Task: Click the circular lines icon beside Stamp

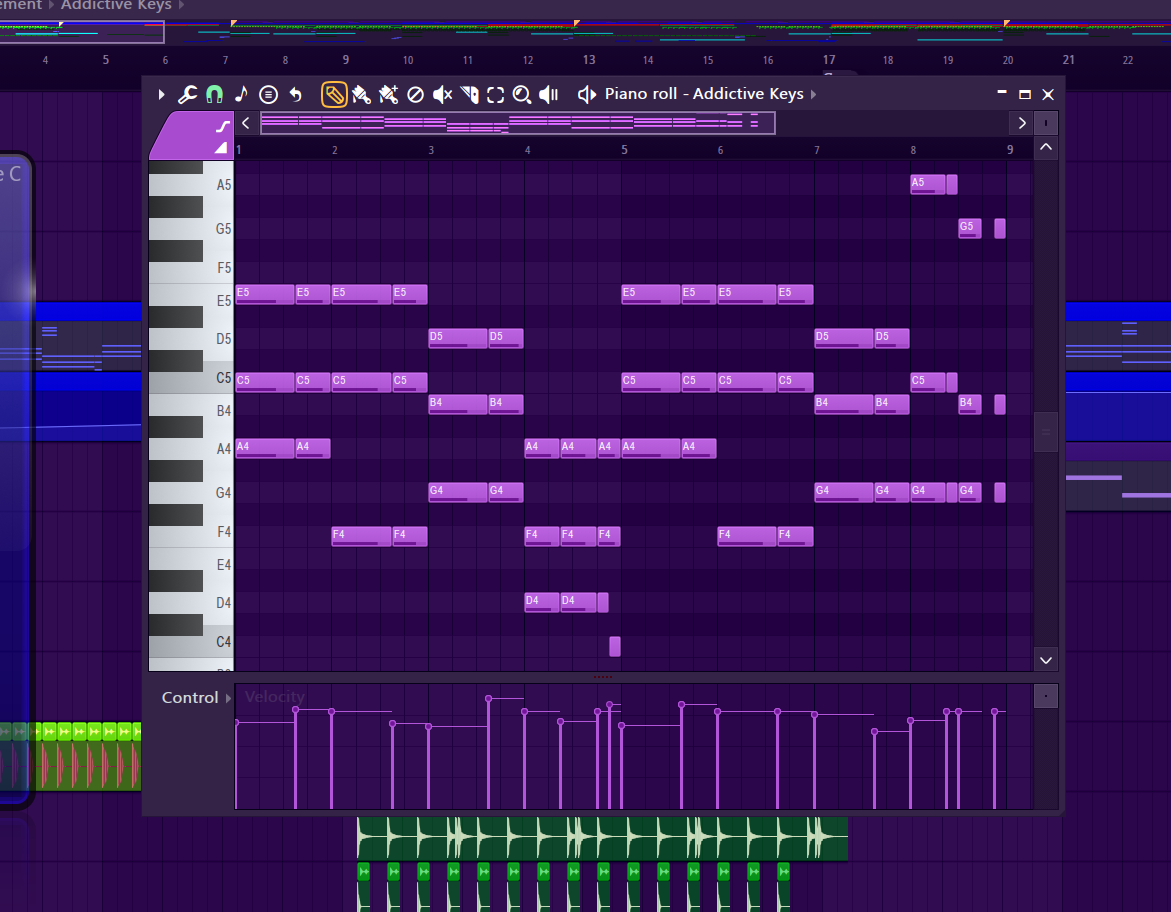Action: (x=268, y=95)
